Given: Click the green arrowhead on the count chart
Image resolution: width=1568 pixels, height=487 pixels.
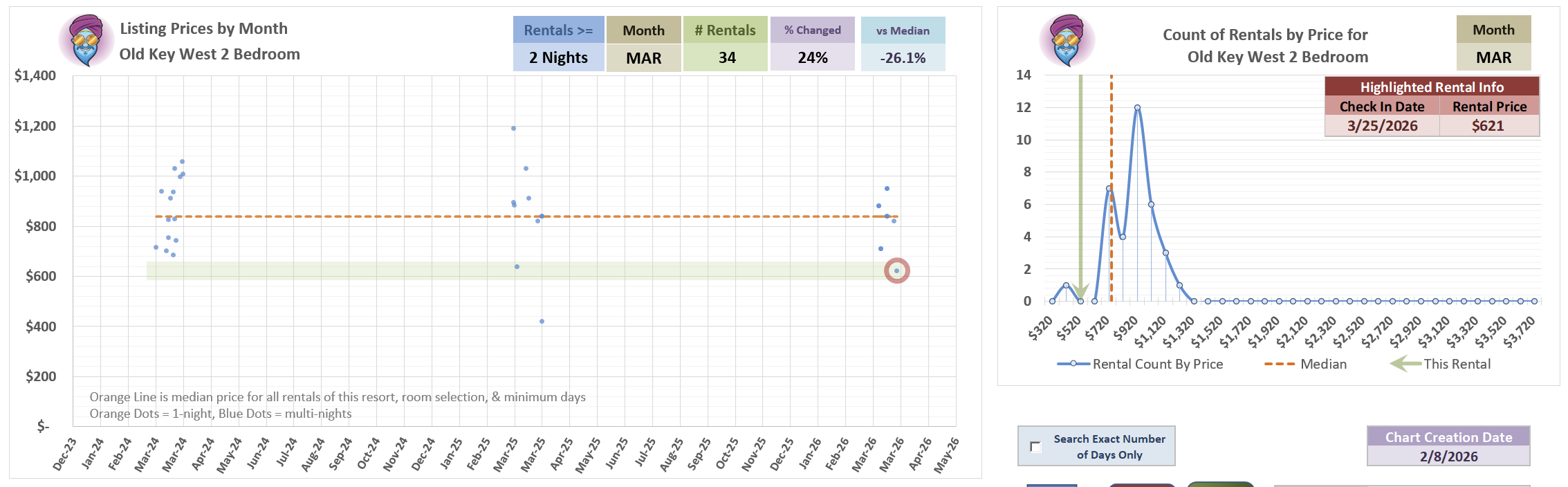Looking at the screenshot, I should (x=1080, y=292).
